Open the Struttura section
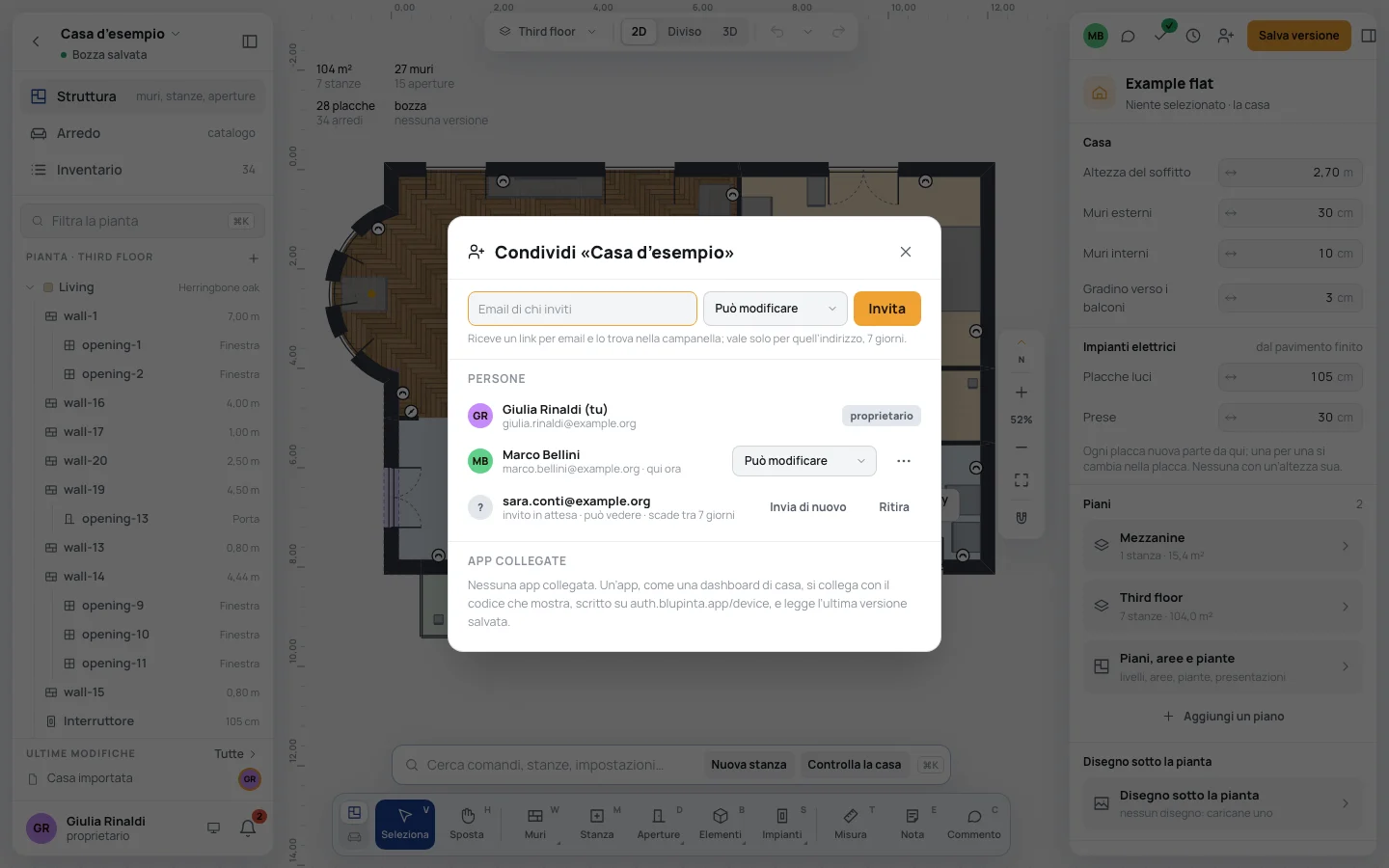The width and height of the screenshot is (1389, 868). 143,96
